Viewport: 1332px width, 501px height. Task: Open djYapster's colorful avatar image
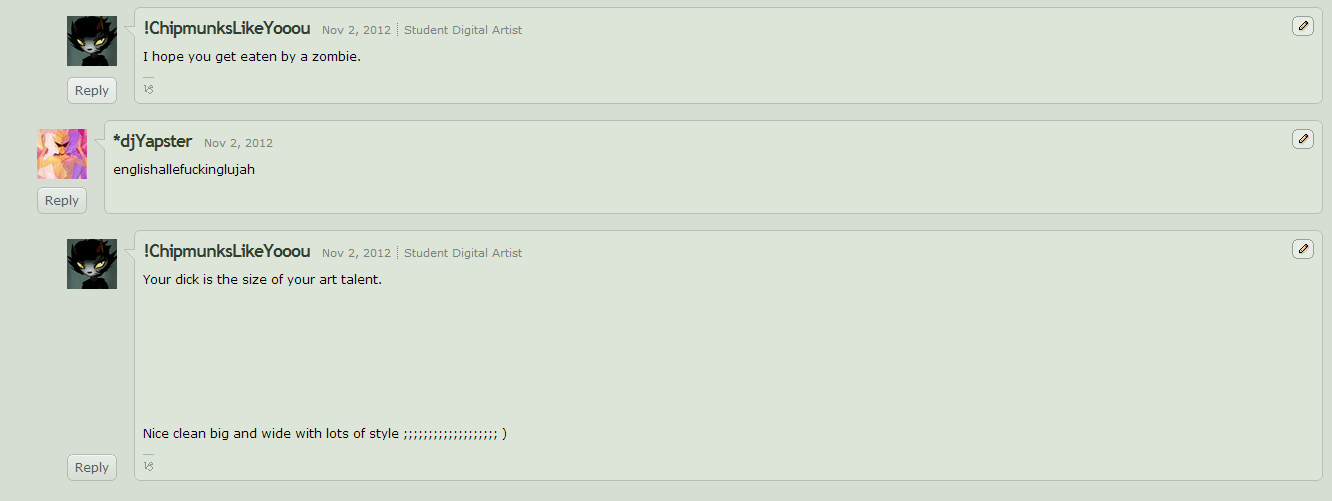[x=62, y=154]
